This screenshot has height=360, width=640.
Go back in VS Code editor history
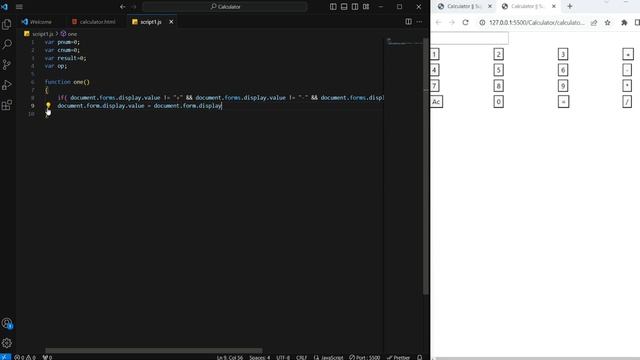pyautogui.click(x=122, y=7)
